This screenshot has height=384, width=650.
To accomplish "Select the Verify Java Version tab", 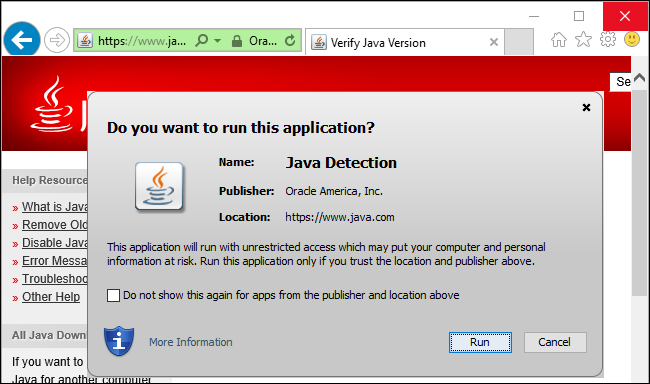I will pos(405,42).
